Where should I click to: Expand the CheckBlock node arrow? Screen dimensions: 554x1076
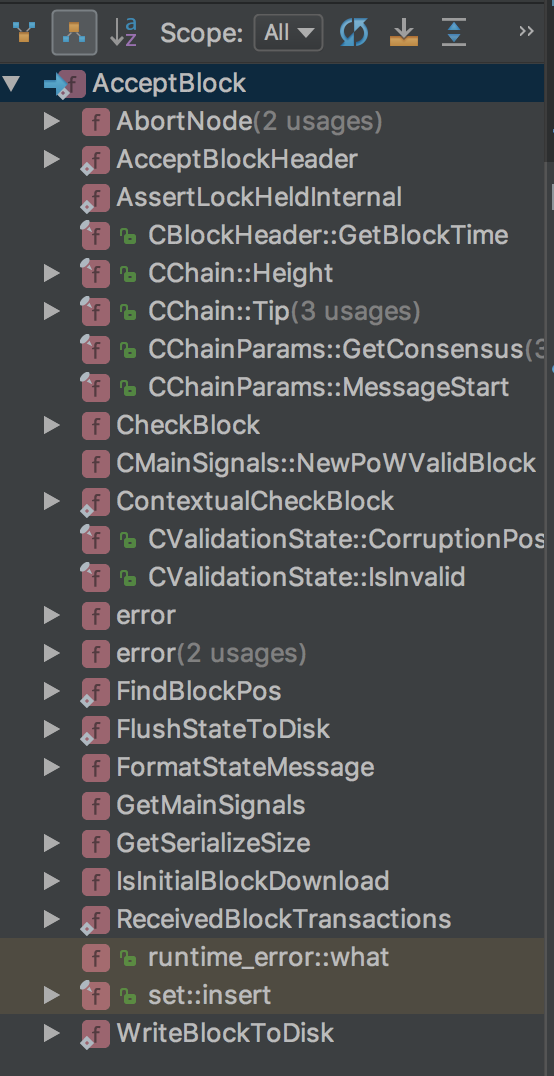click(51, 425)
